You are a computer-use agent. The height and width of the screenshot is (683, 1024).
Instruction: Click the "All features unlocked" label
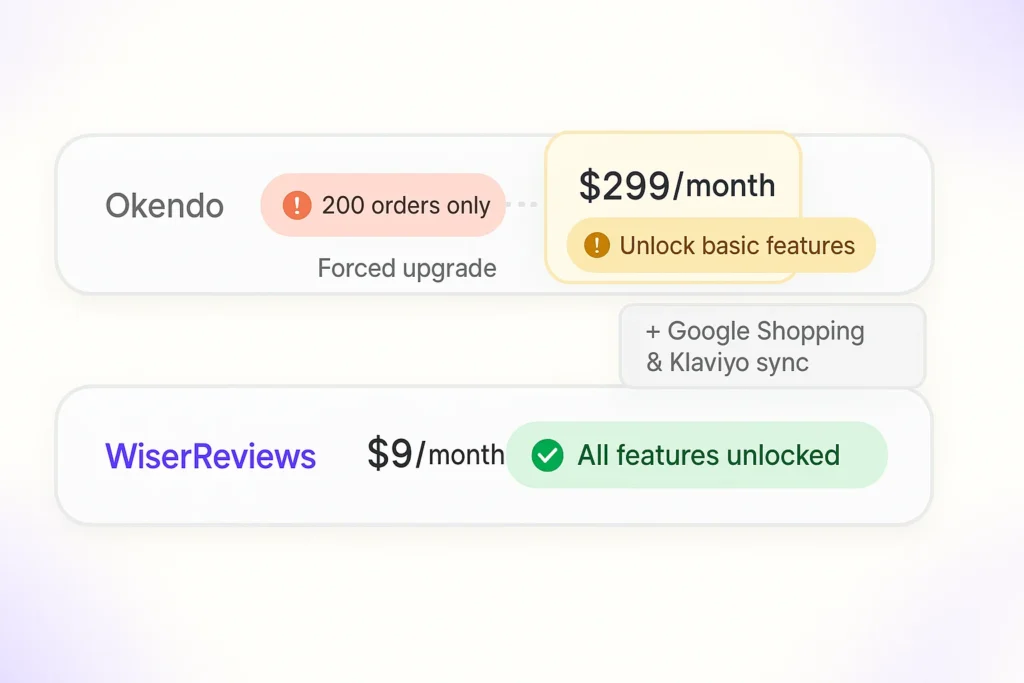[x=708, y=456]
